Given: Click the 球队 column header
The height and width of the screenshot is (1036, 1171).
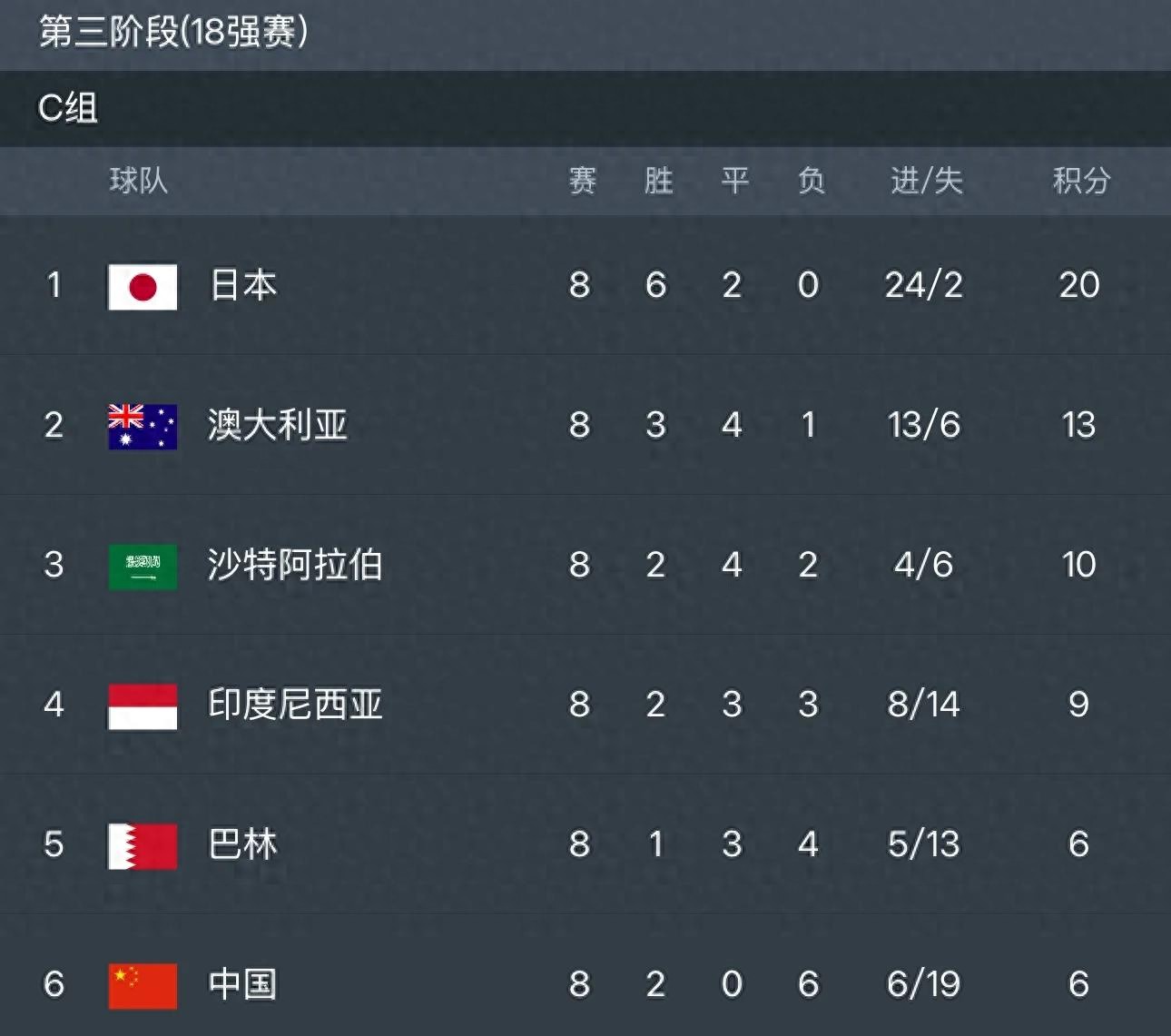Looking at the screenshot, I should tap(139, 181).
